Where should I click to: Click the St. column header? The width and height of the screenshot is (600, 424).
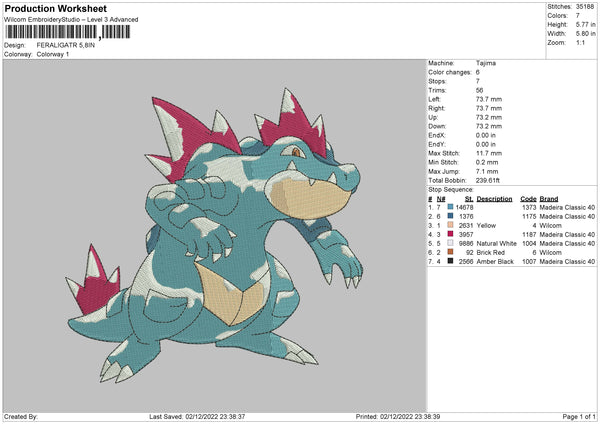(x=469, y=199)
